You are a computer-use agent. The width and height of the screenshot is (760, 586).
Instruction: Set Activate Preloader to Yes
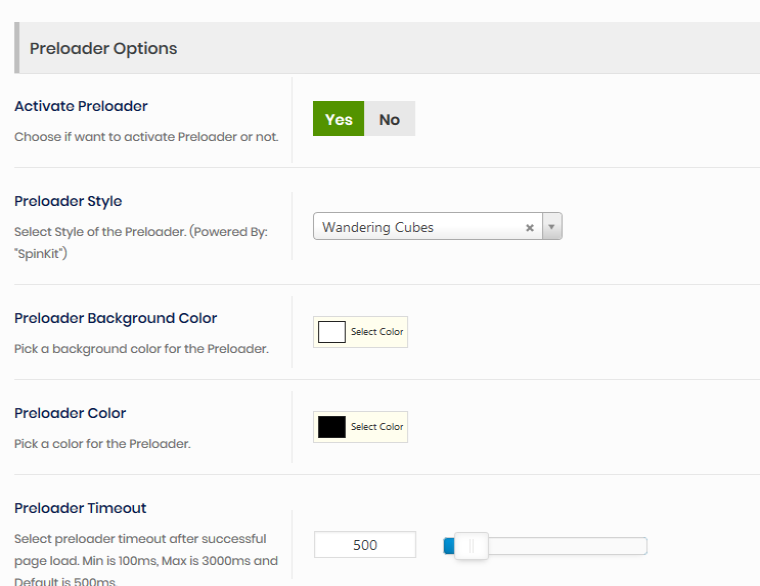tap(338, 119)
